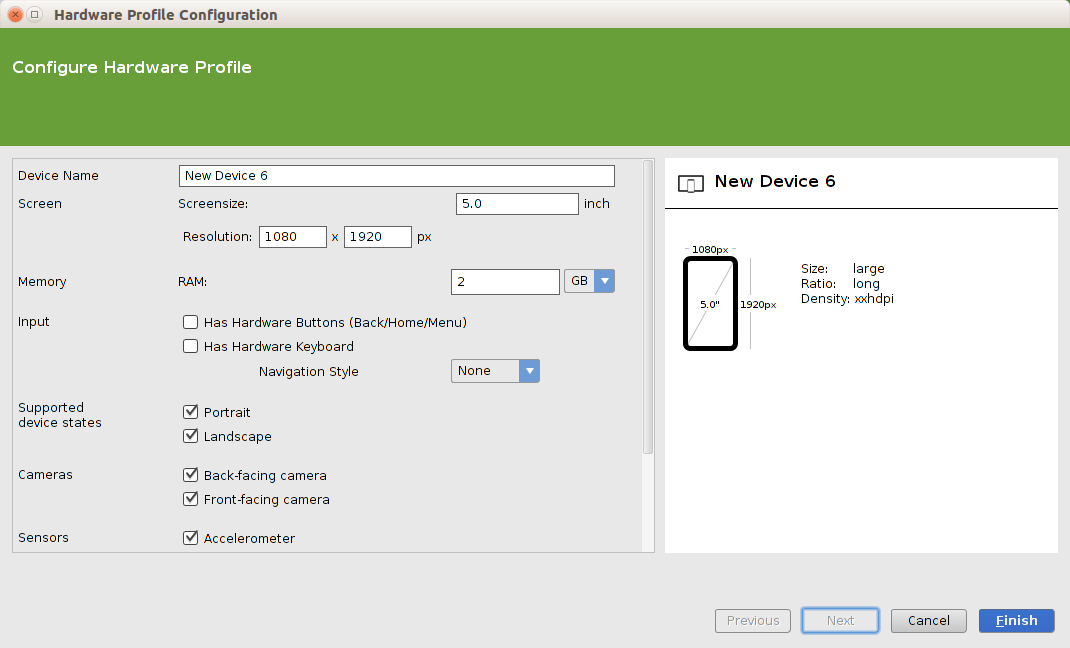The width and height of the screenshot is (1070, 648).
Task: Open the RAM unit GB dropdown
Action: [x=589, y=282]
